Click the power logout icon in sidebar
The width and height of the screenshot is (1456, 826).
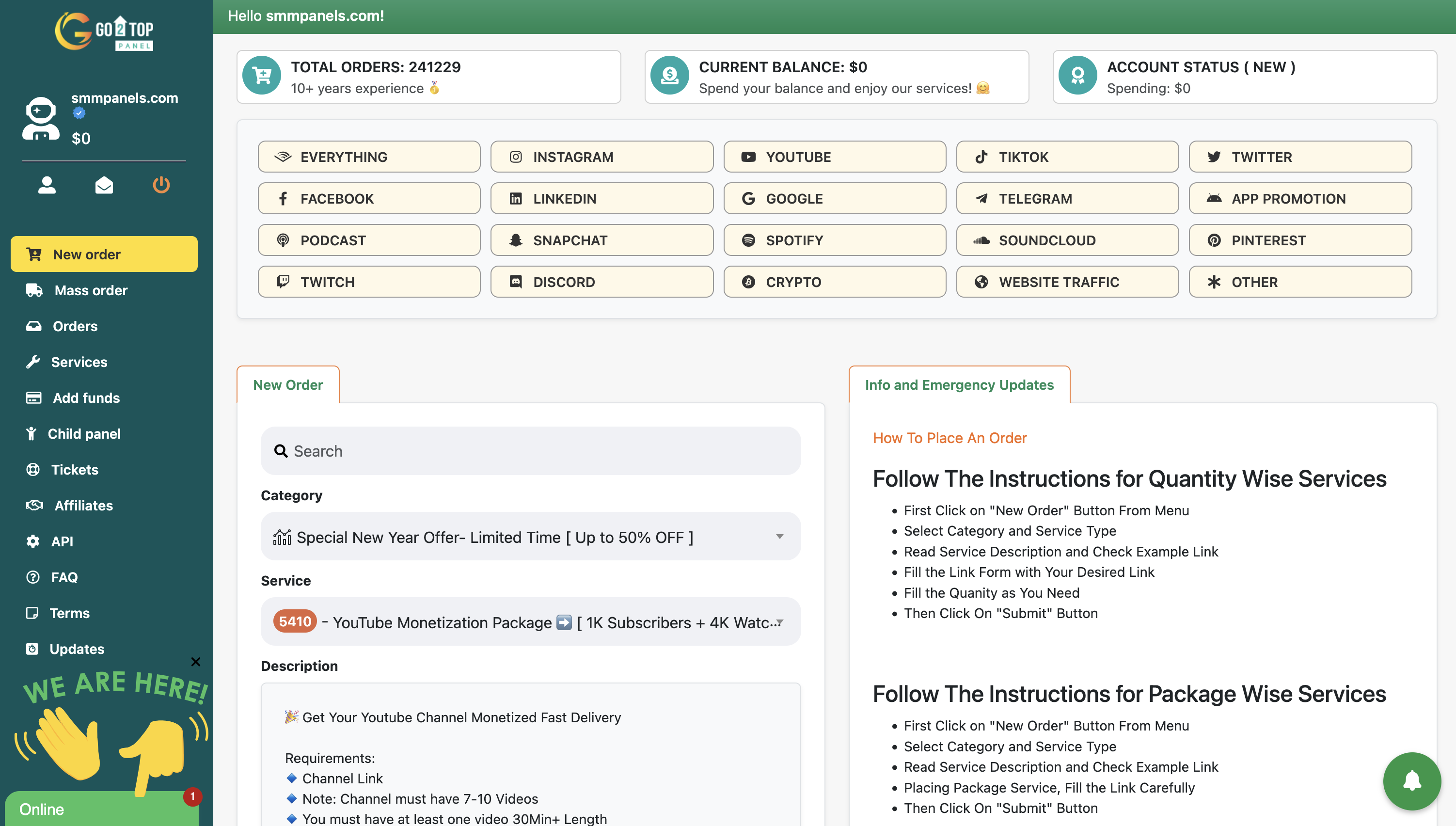point(161,185)
